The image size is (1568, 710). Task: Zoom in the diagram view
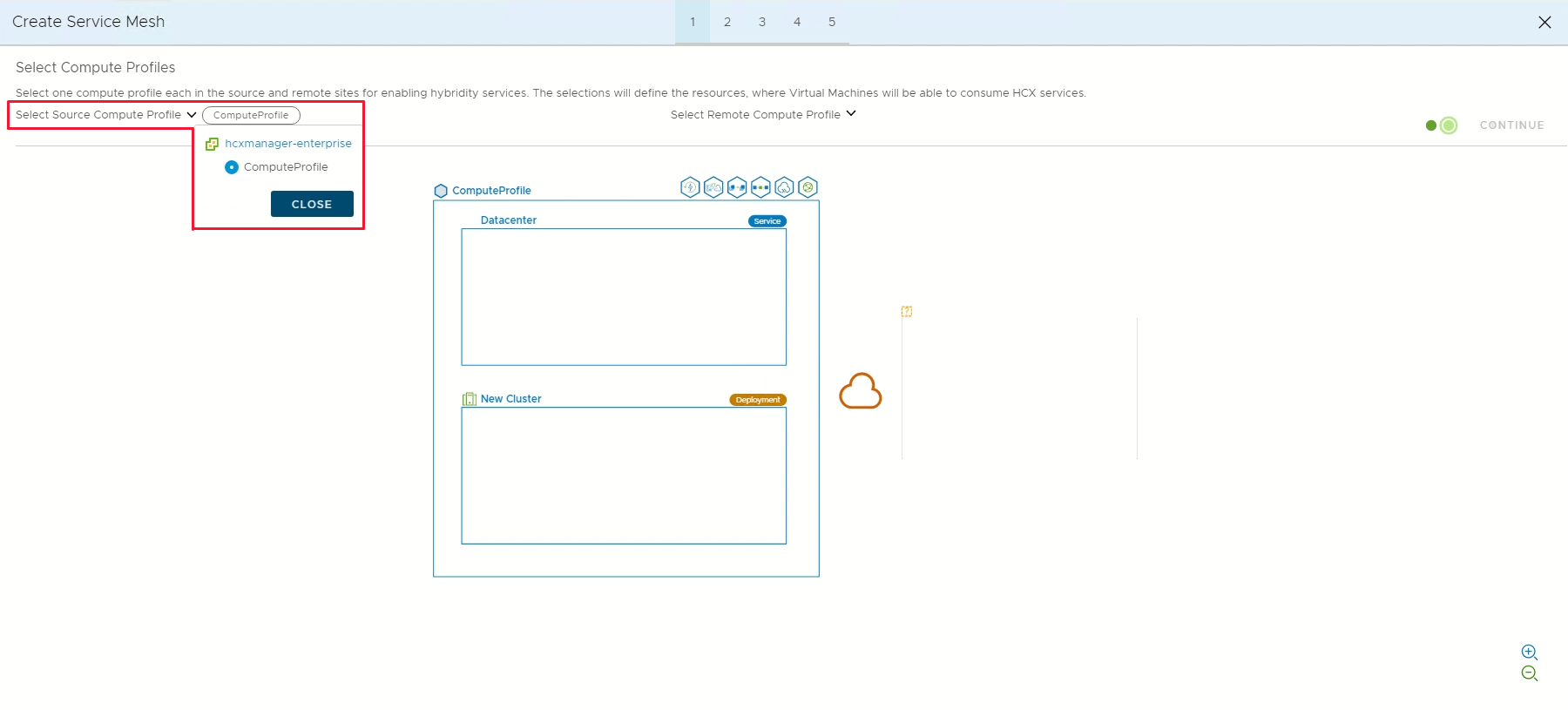1529,653
